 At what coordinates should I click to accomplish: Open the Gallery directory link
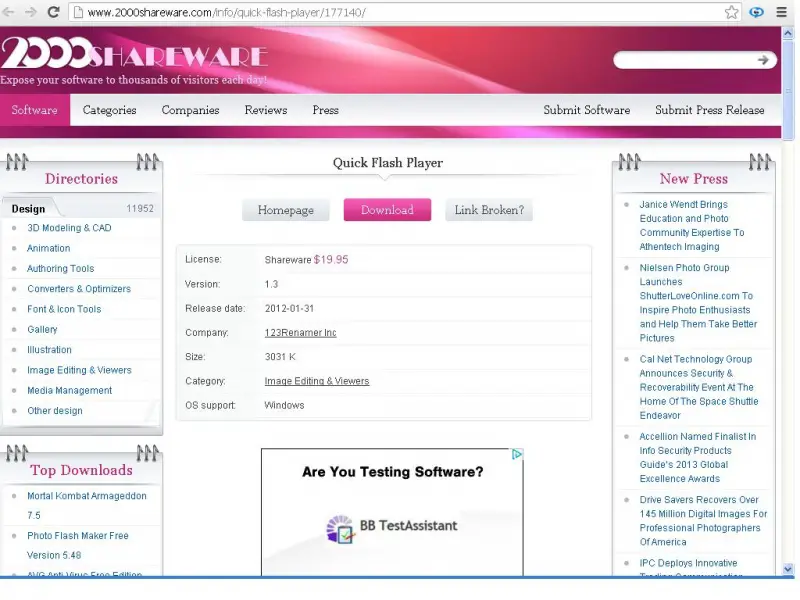tap(42, 330)
